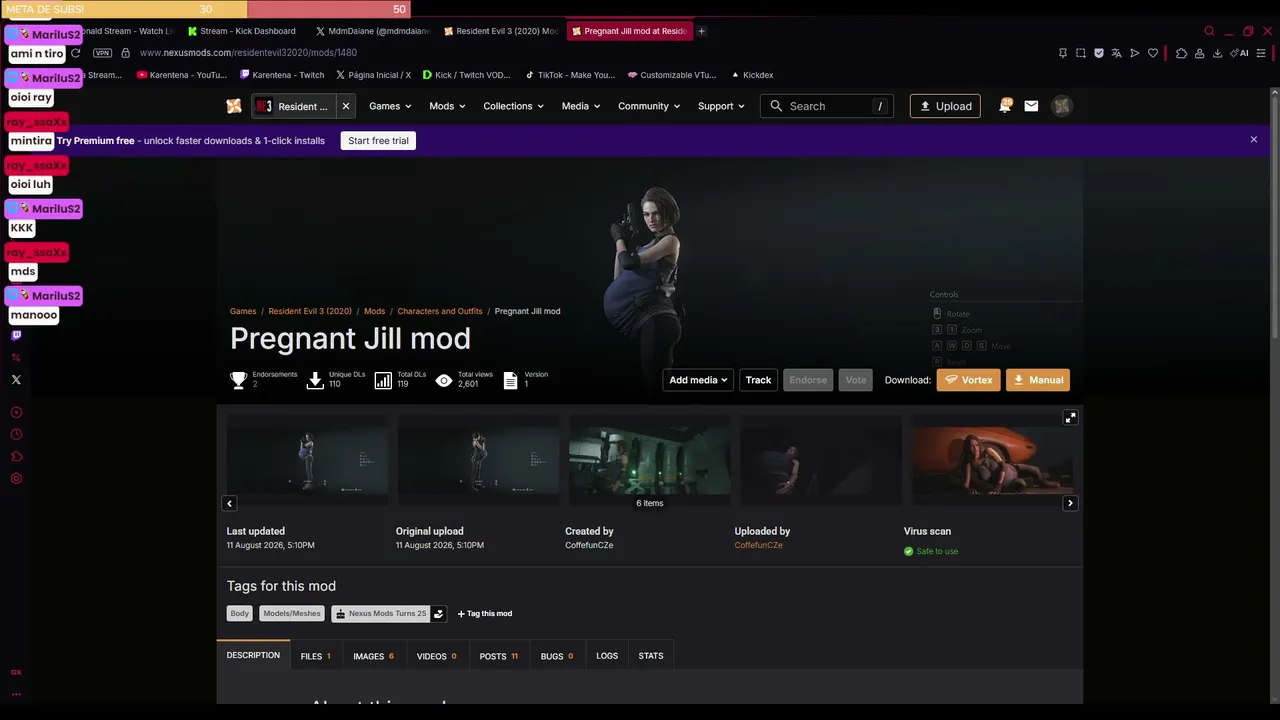Go to the Games breadcrumb link
Viewport: 1280px width, 720px height.
(x=243, y=311)
